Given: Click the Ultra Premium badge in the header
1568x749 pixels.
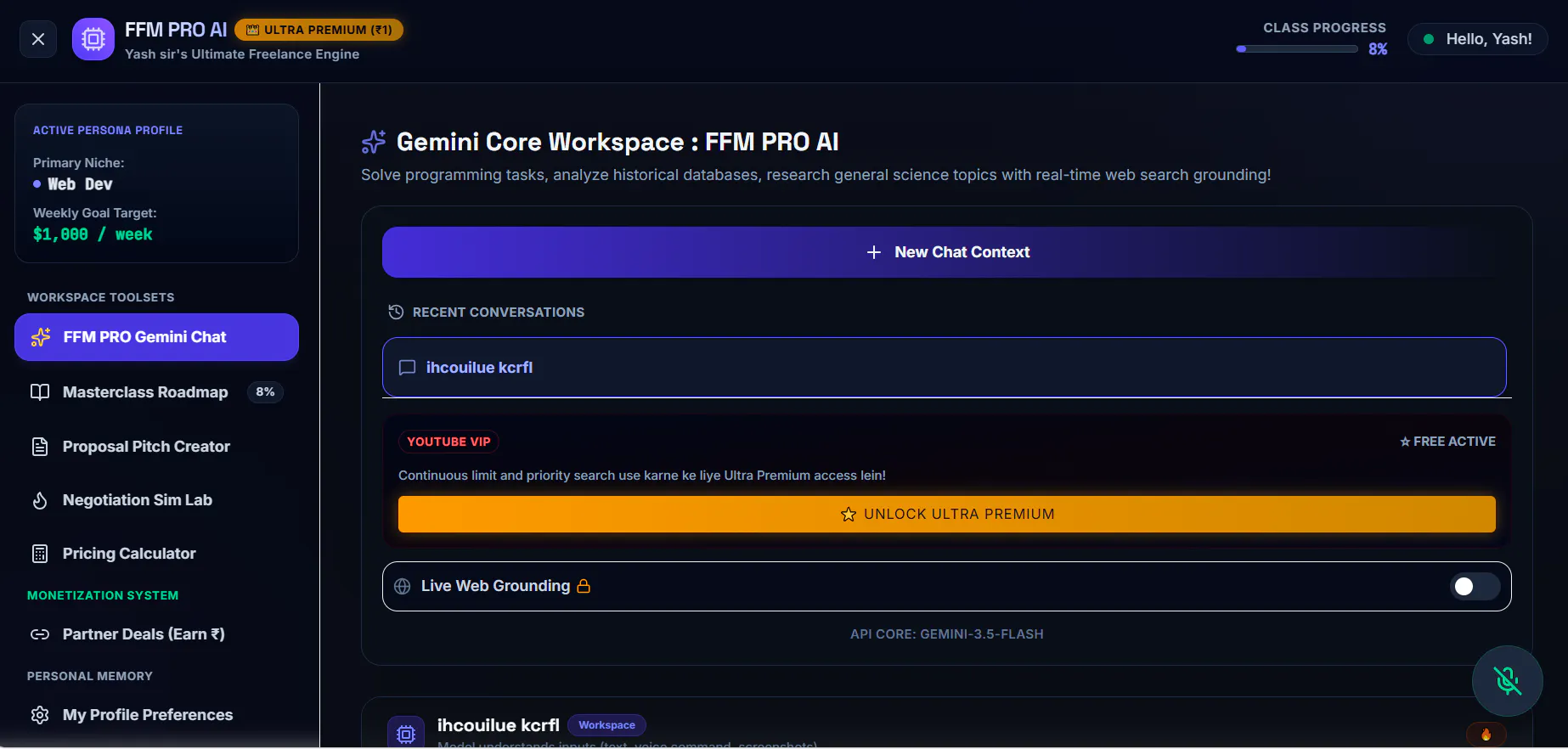Looking at the screenshot, I should click(319, 30).
